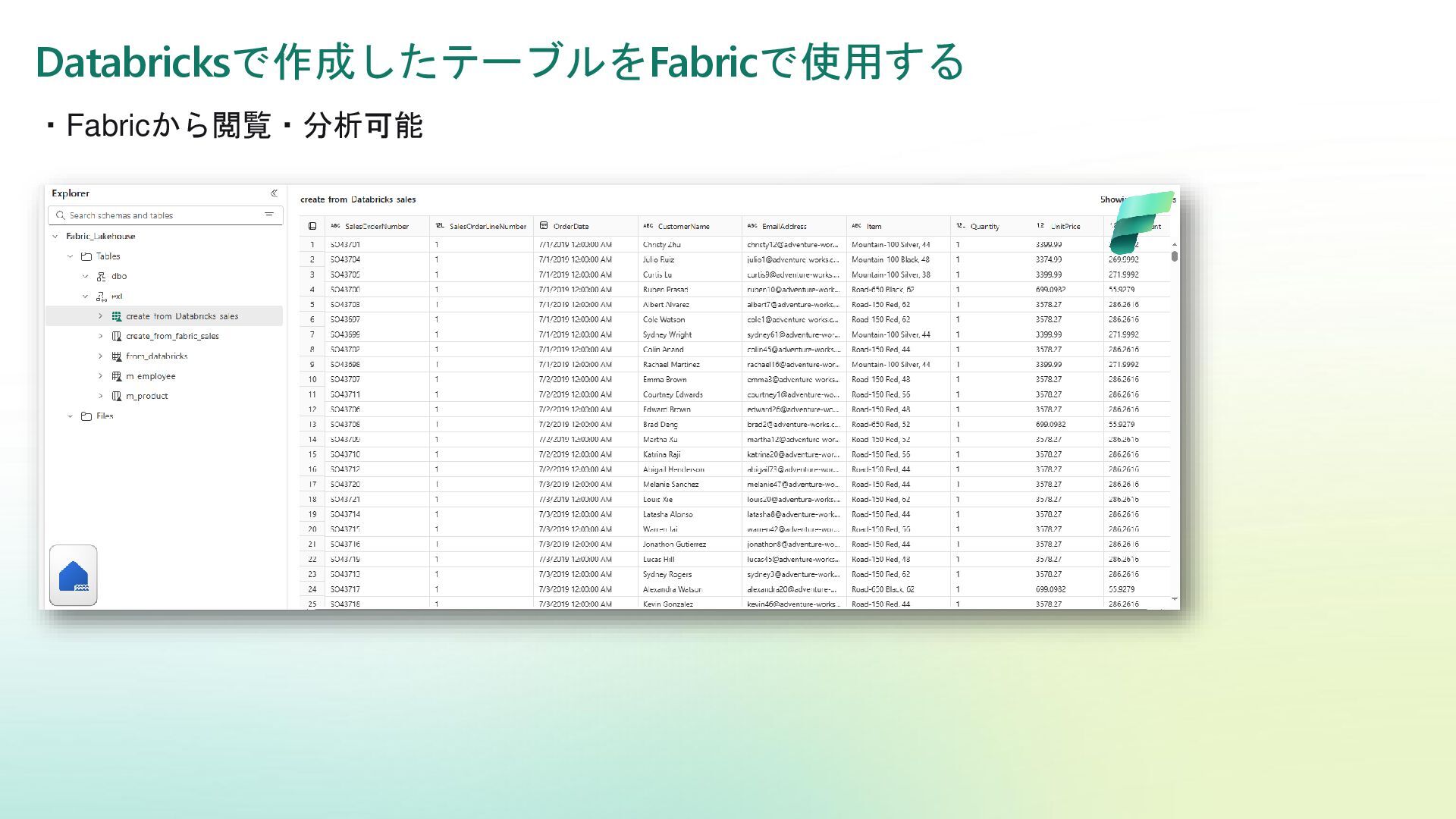Click the vertical scrollbar thumb
This screenshot has height=819, width=1456.
(1174, 256)
